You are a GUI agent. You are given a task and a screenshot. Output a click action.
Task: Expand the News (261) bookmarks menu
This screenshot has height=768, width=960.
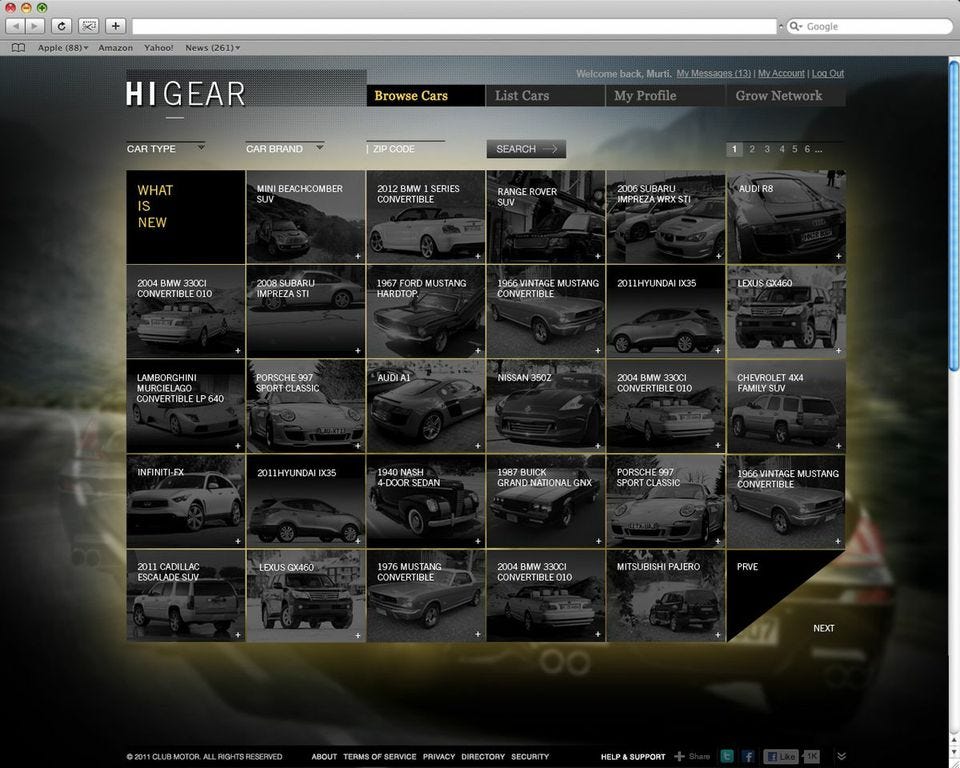(212, 48)
